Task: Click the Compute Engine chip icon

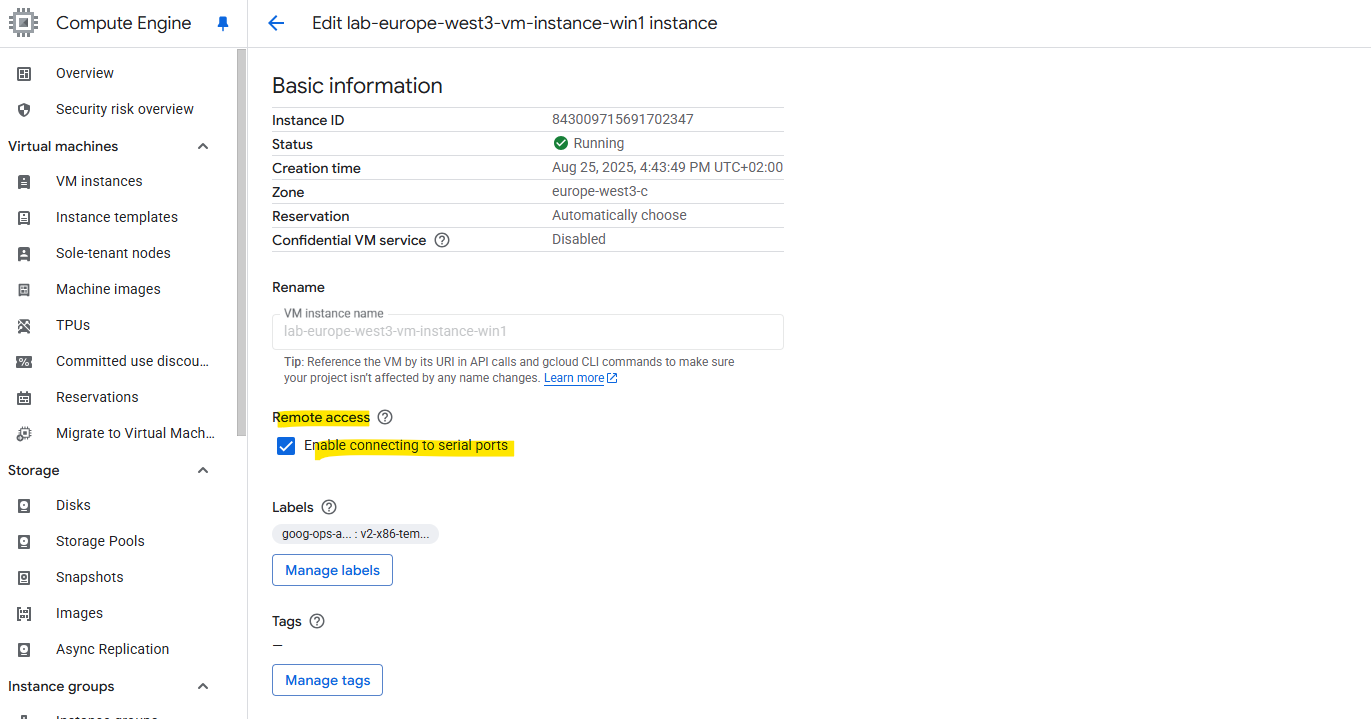Action: click(24, 23)
